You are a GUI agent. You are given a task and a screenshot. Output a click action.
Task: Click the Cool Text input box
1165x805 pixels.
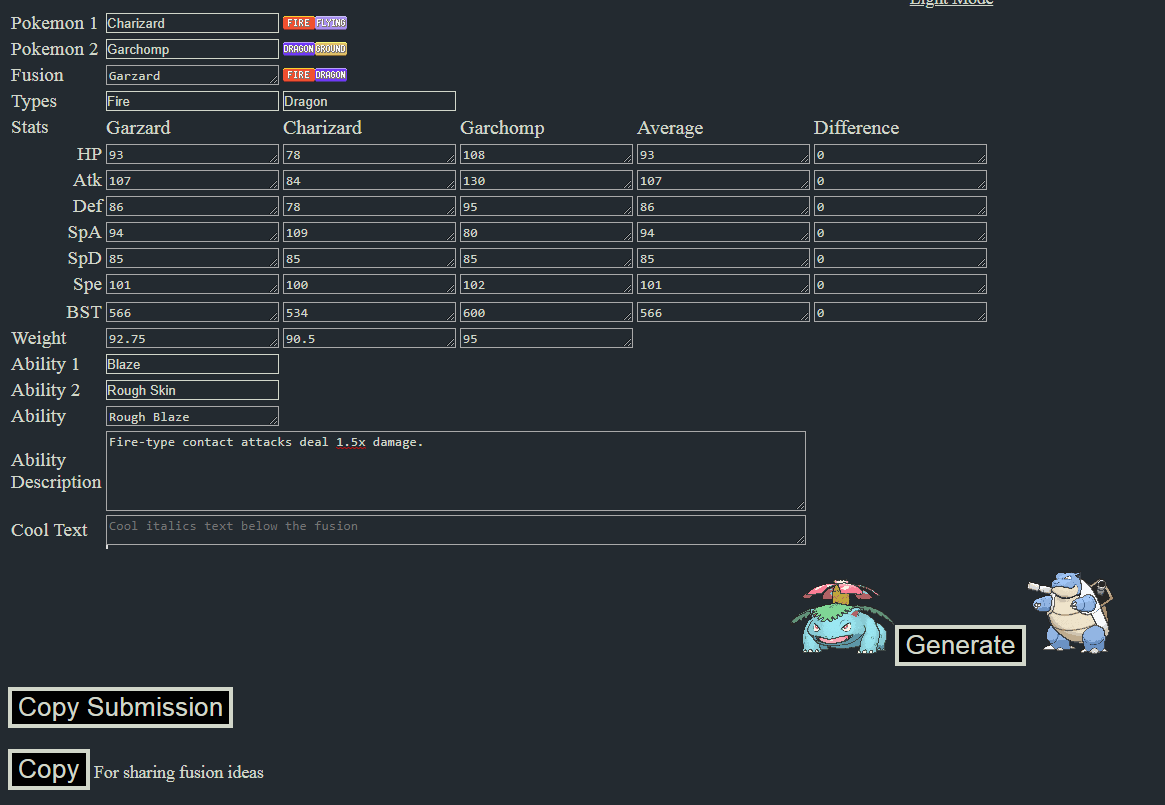(x=455, y=530)
